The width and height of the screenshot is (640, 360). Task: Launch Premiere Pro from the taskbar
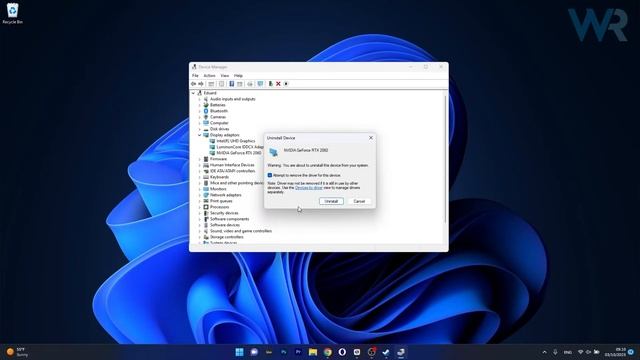pyautogui.click(x=298, y=352)
